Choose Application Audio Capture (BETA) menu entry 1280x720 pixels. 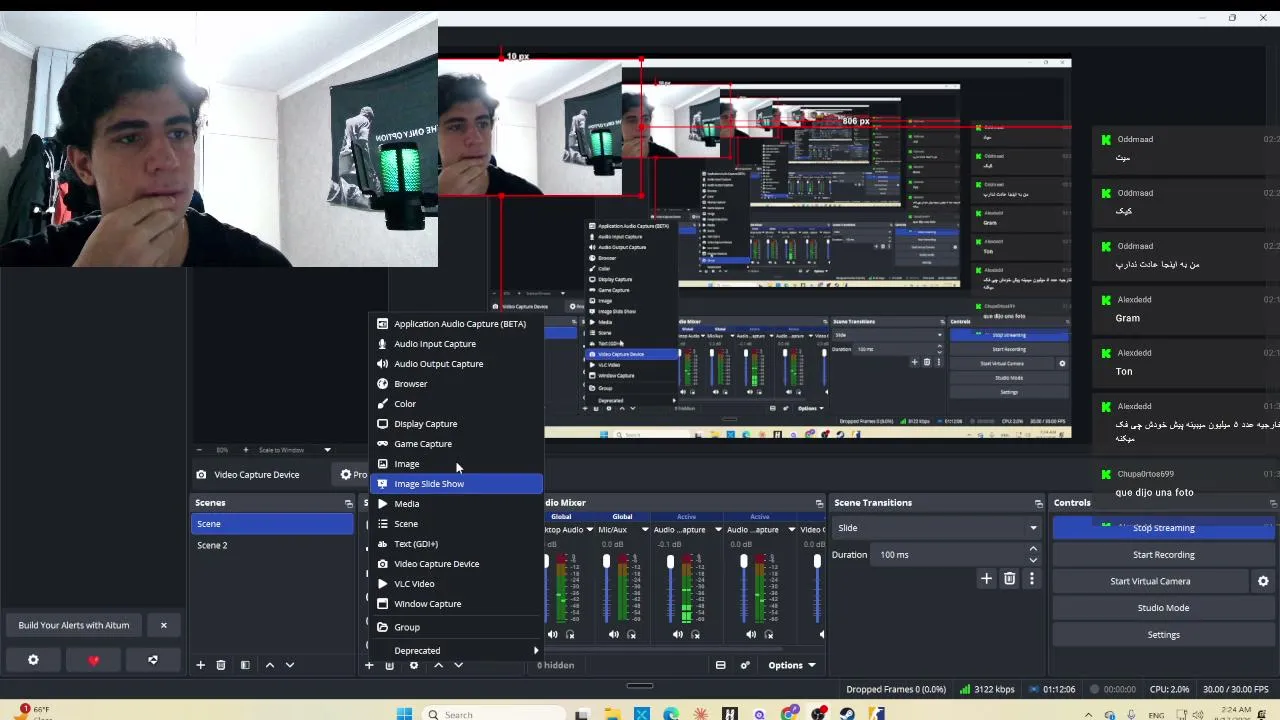tap(456, 324)
